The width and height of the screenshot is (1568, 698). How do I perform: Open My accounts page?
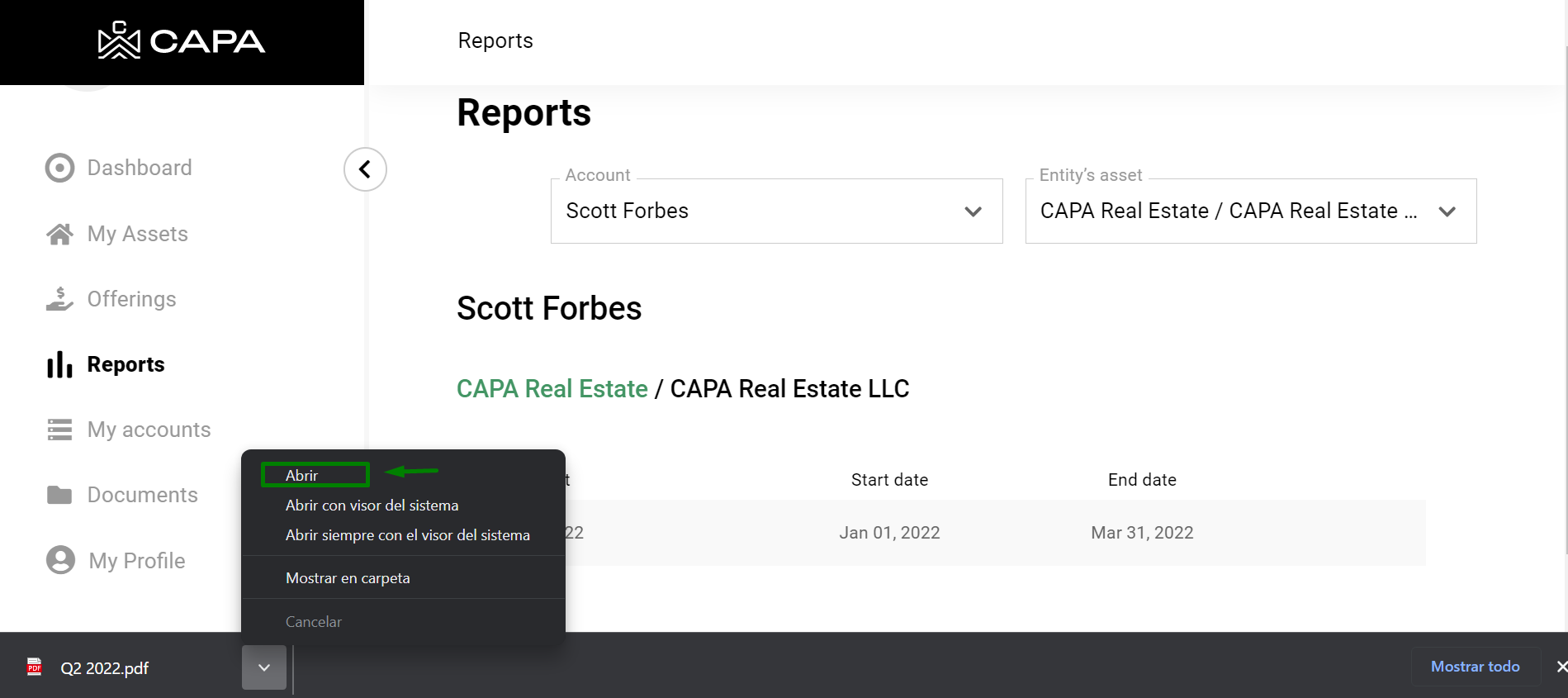coord(149,430)
